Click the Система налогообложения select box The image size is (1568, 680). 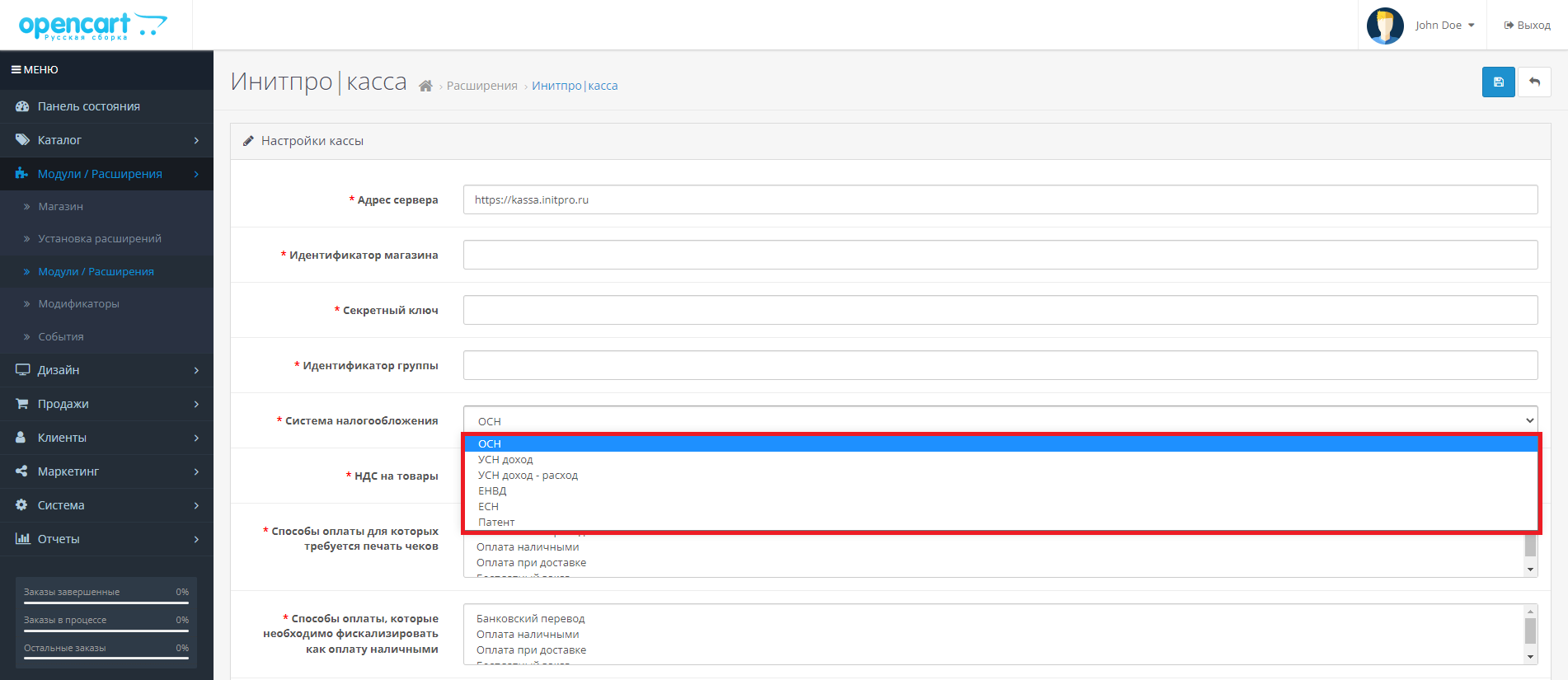pyautogui.click(x=1000, y=420)
